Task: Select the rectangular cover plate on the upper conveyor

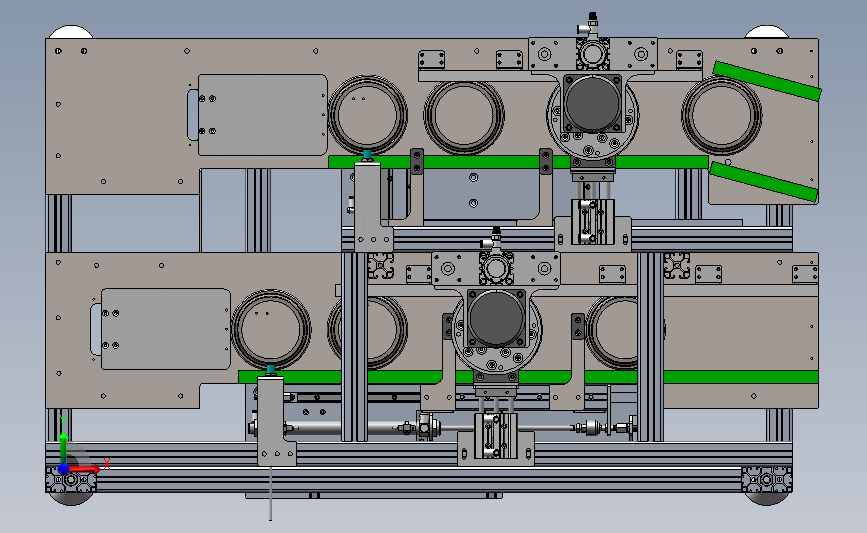Action: click(x=263, y=115)
